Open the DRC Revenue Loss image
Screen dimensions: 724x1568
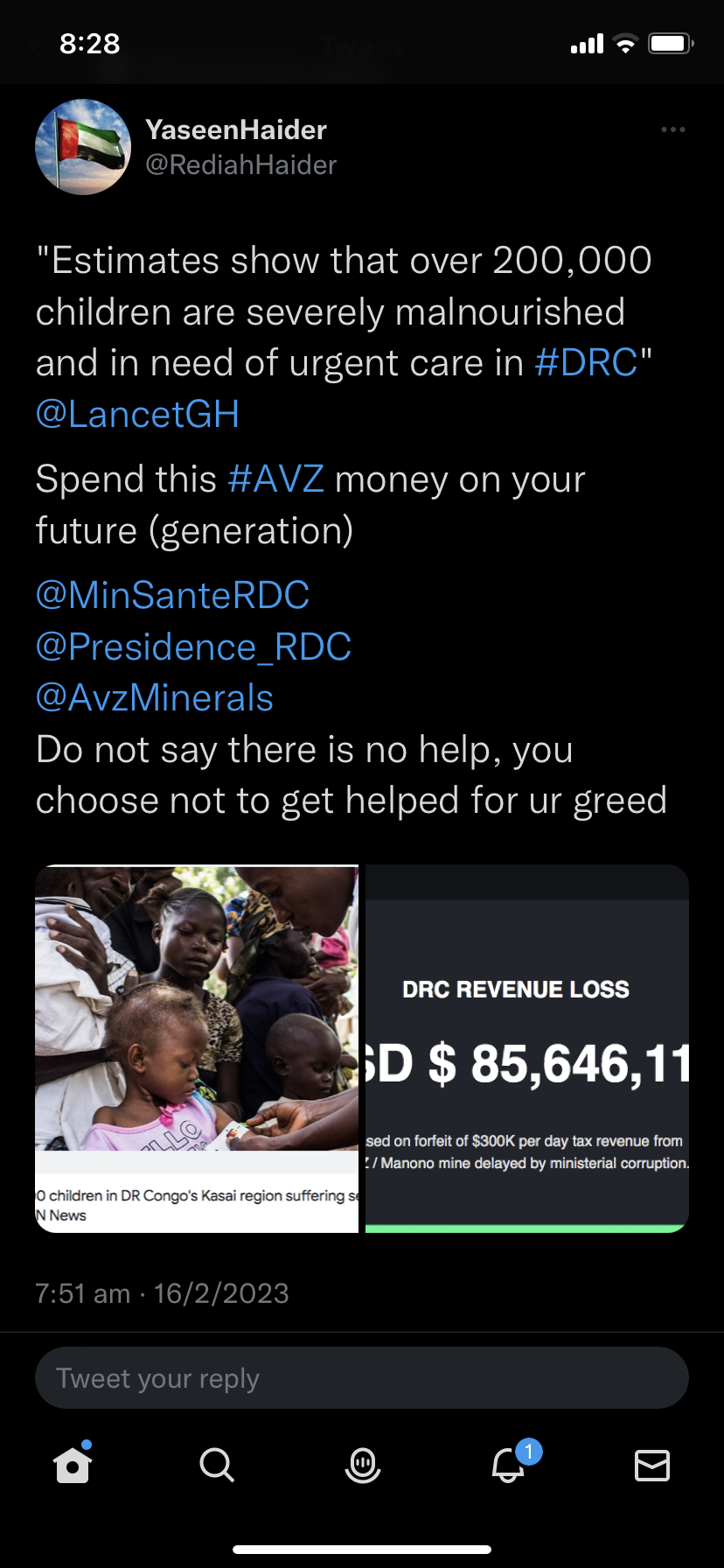(526, 1048)
